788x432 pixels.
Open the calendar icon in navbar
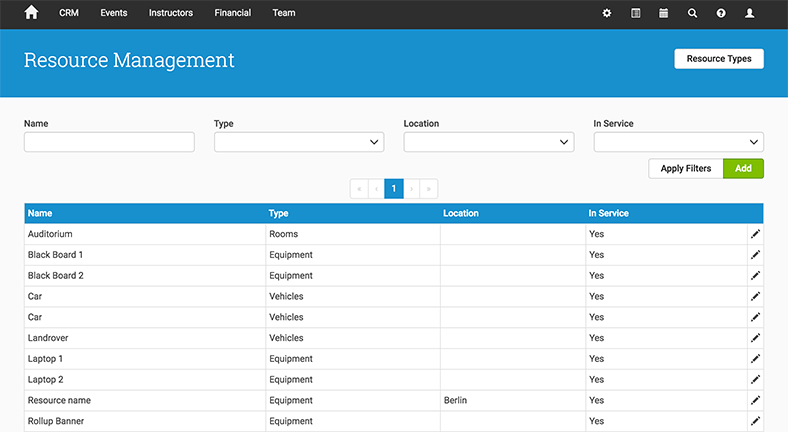click(663, 13)
